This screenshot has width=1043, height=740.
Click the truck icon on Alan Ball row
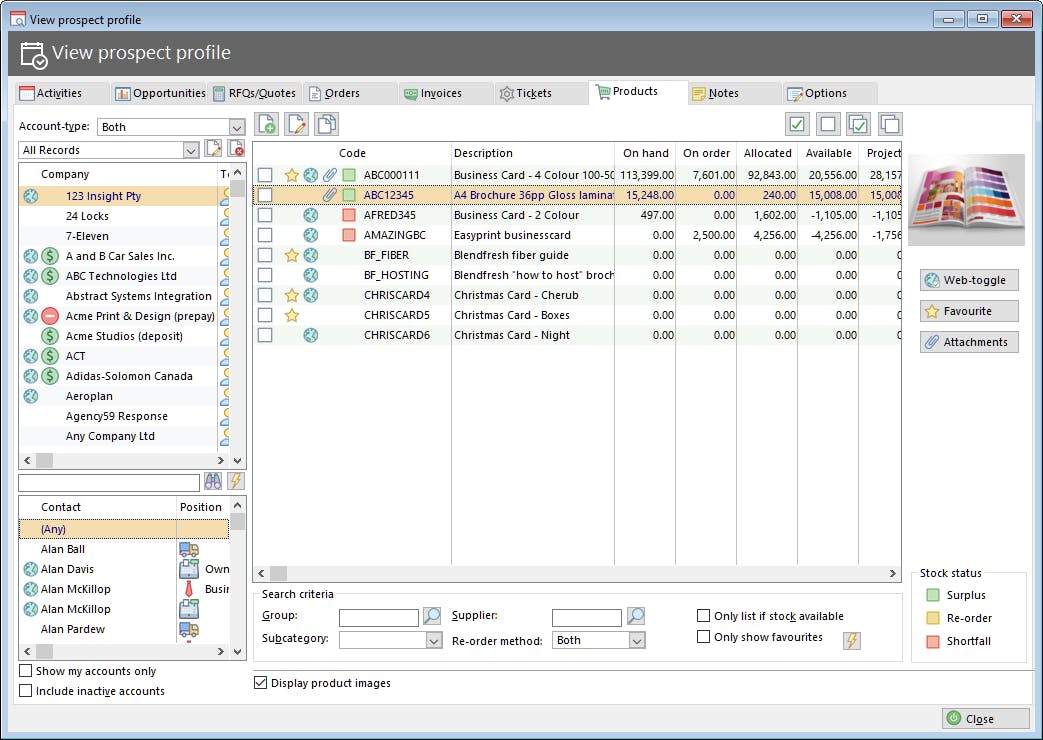click(x=189, y=549)
